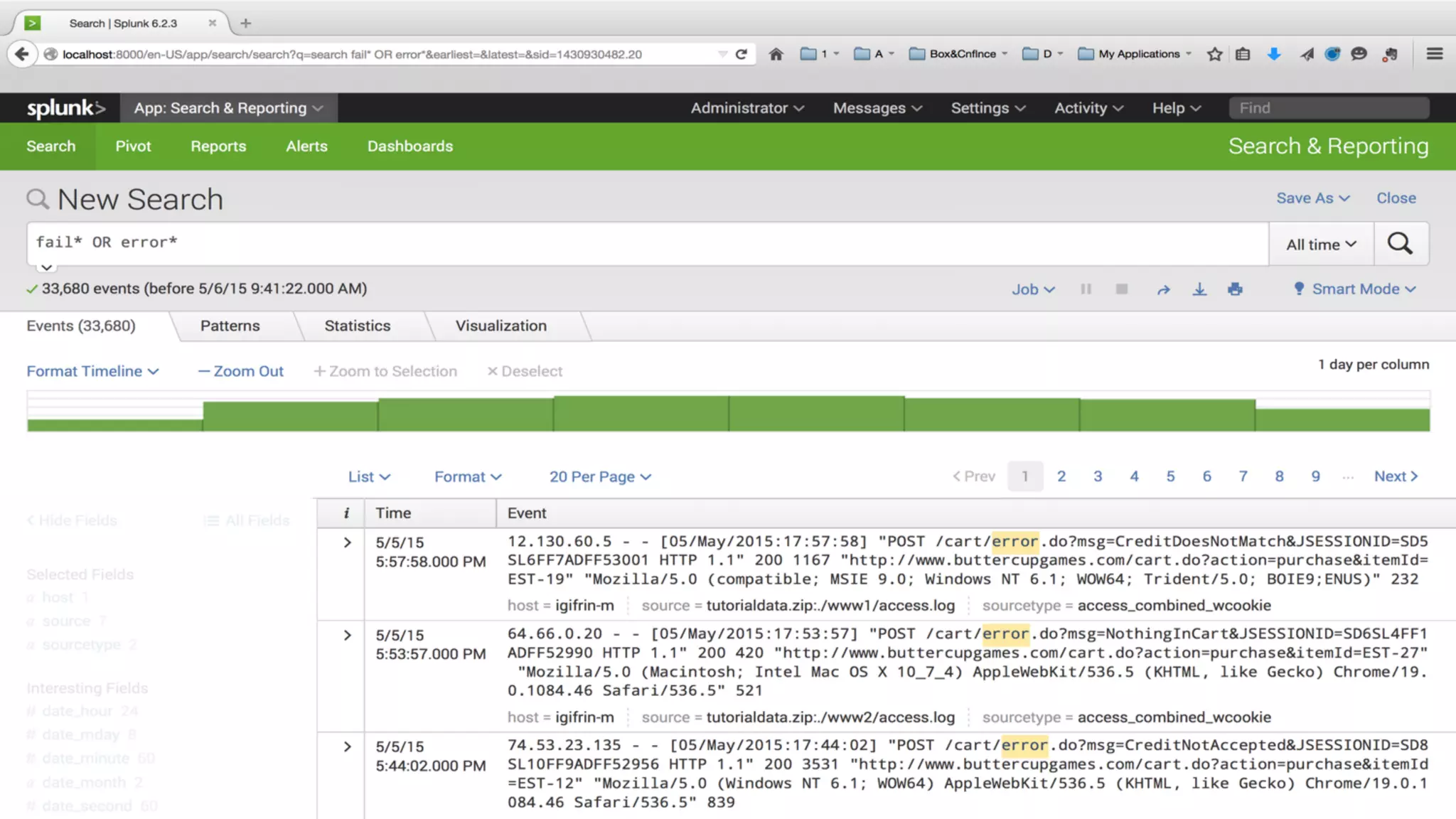Open the My Applications bookmarks folder
Viewport: 1456px width, 819px height.
tap(1134, 54)
